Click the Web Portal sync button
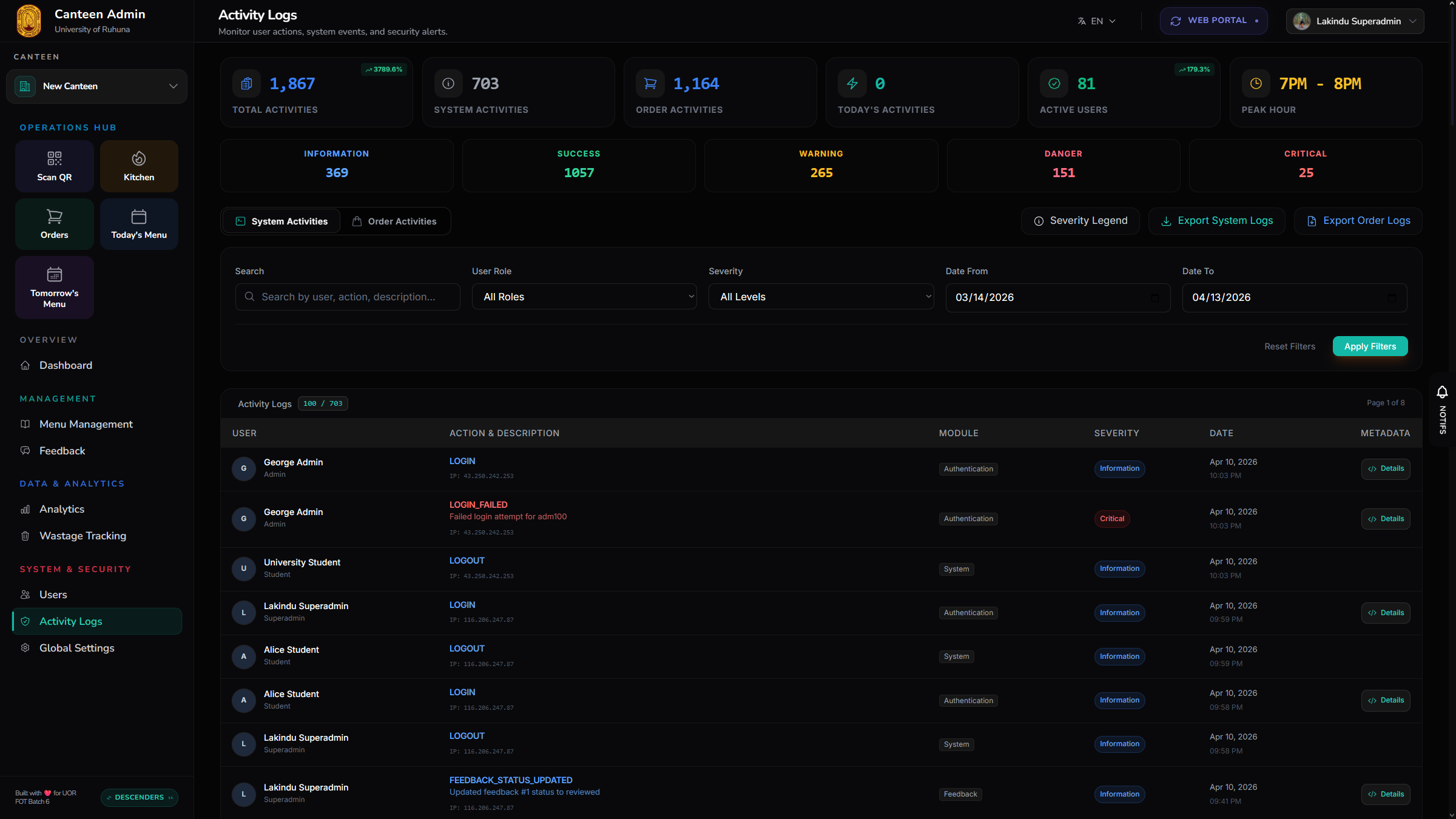This screenshot has width=1456, height=819. click(x=1213, y=21)
